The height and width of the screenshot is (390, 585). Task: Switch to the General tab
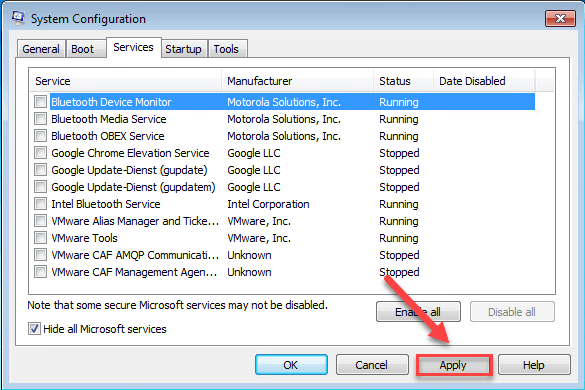click(x=41, y=49)
